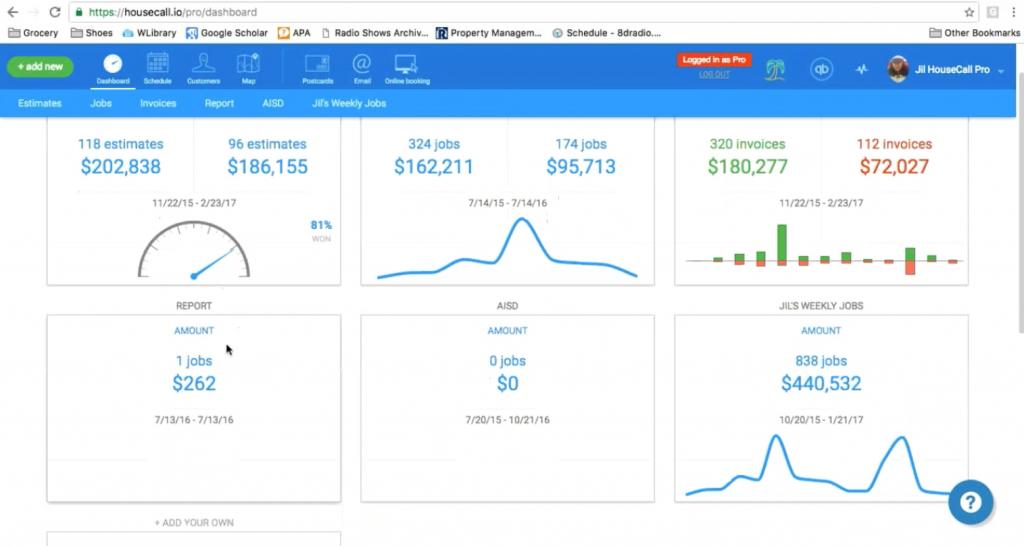Open the Map icon
Screen dimensions: 1024x546
coord(248,69)
